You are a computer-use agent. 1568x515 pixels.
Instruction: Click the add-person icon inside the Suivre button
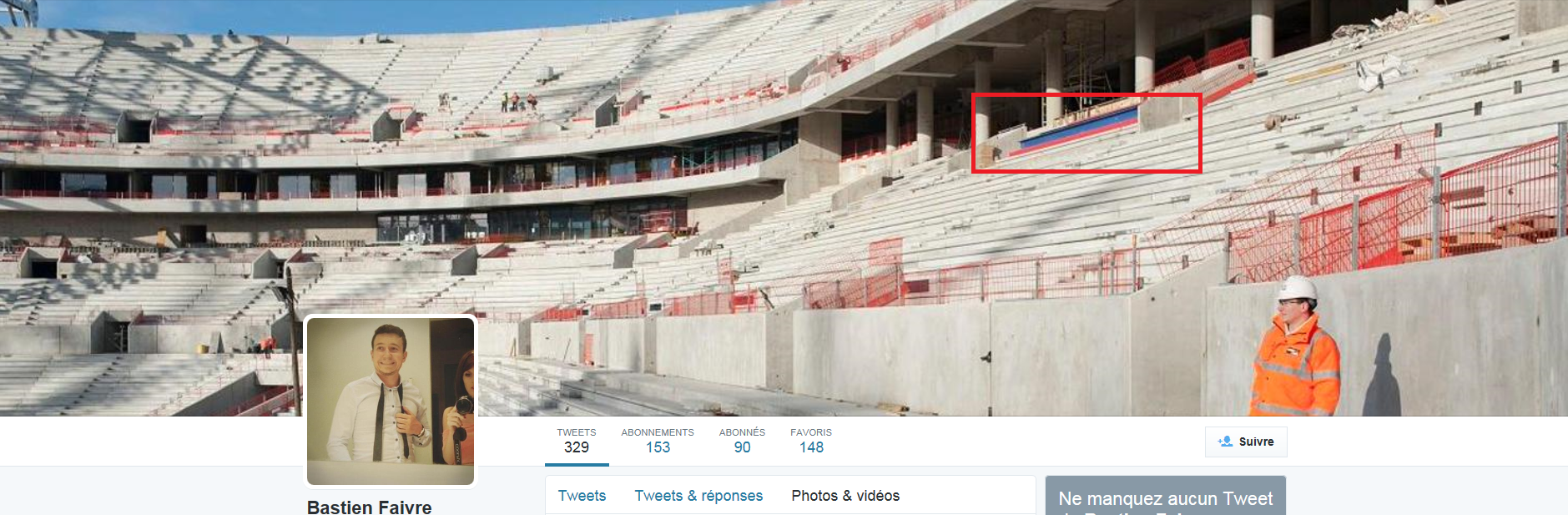(x=1225, y=442)
